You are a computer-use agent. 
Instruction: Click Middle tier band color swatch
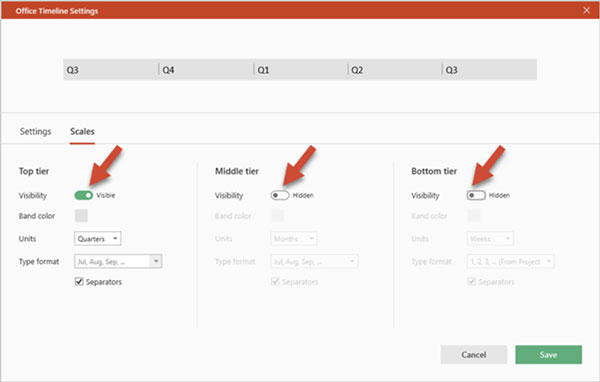coord(277,215)
